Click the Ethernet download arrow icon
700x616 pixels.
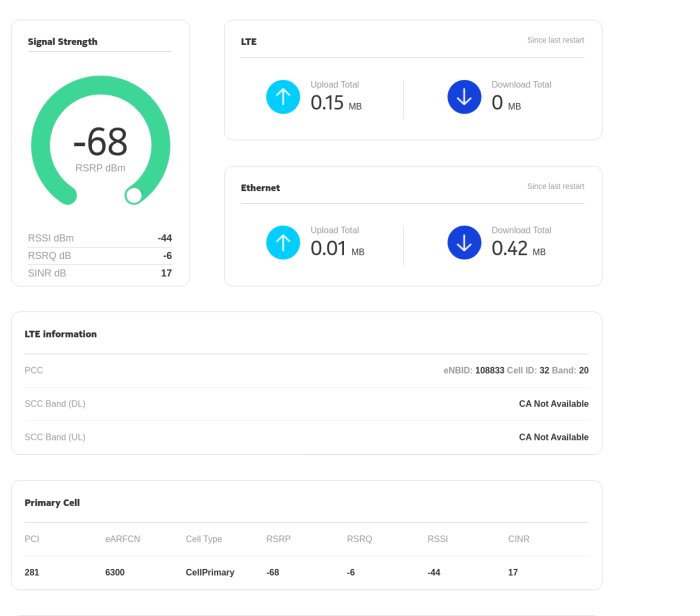464,242
